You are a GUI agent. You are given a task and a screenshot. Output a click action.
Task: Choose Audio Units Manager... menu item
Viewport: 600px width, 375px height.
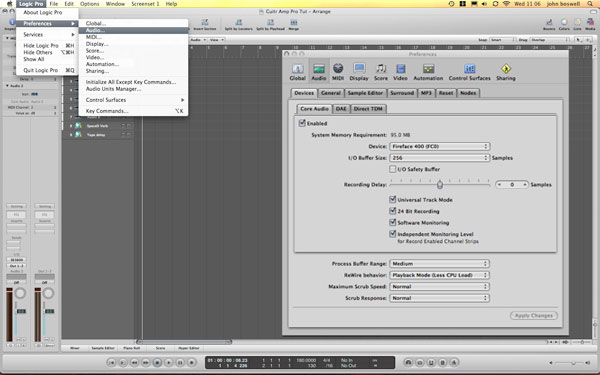[x=134, y=89]
